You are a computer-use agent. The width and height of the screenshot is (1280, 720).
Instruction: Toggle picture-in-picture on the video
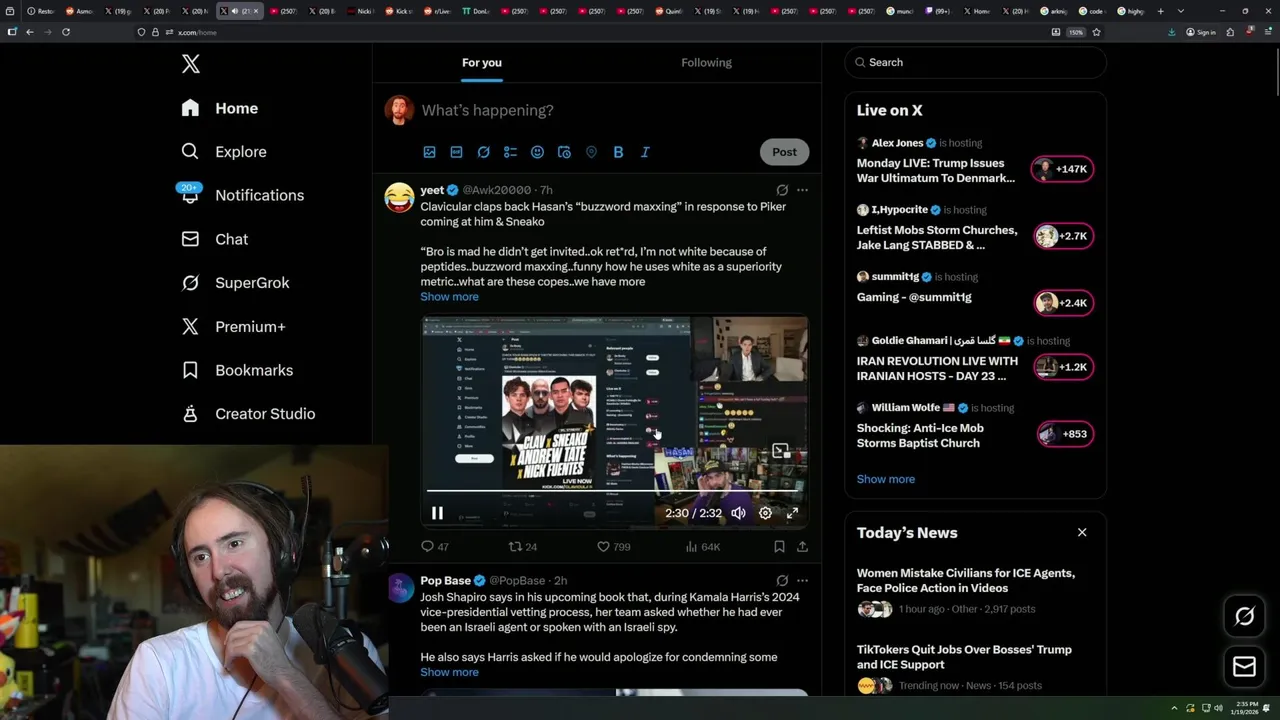[781, 451]
